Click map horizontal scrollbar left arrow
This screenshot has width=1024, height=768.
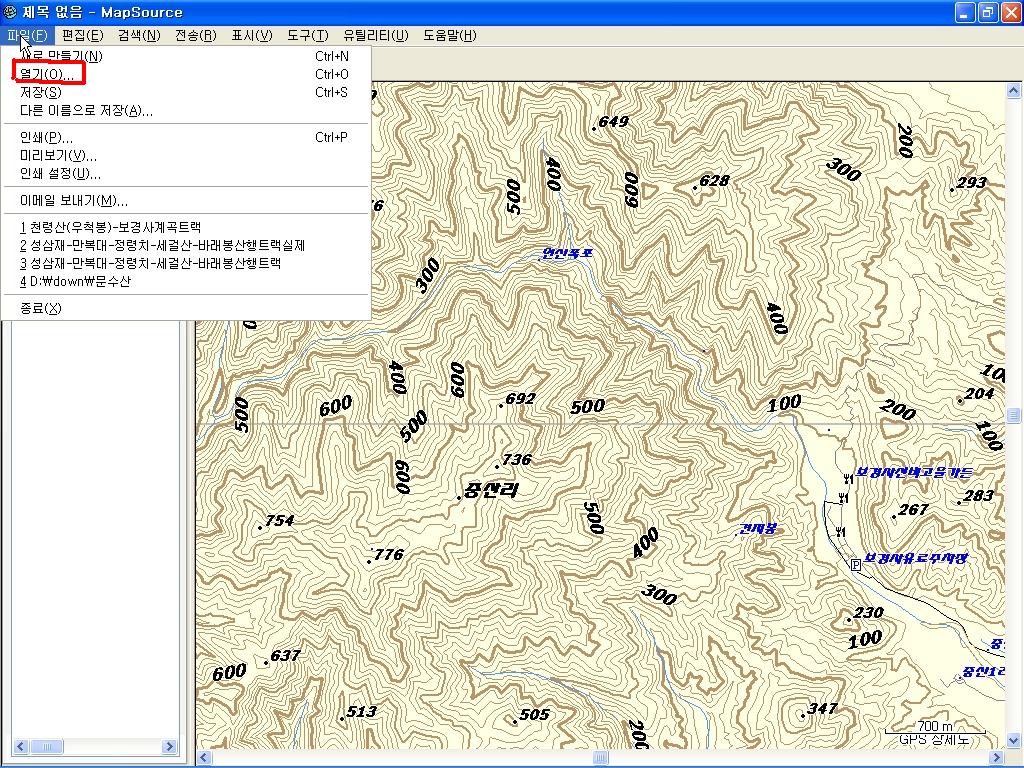[204, 758]
